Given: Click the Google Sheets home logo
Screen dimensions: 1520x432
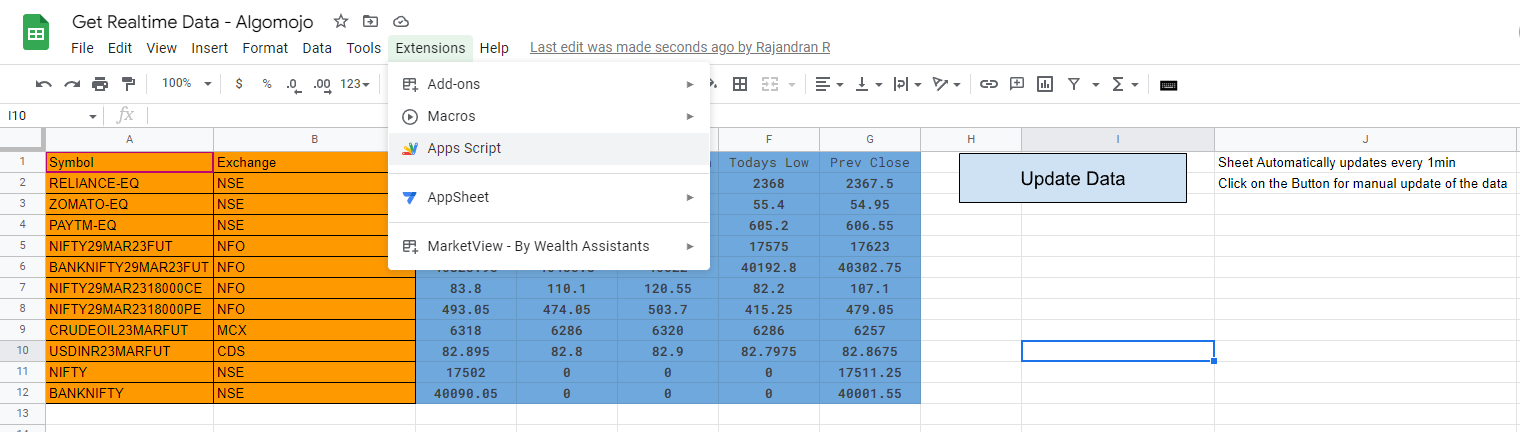Looking at the screenshot, I should point(37,34).
